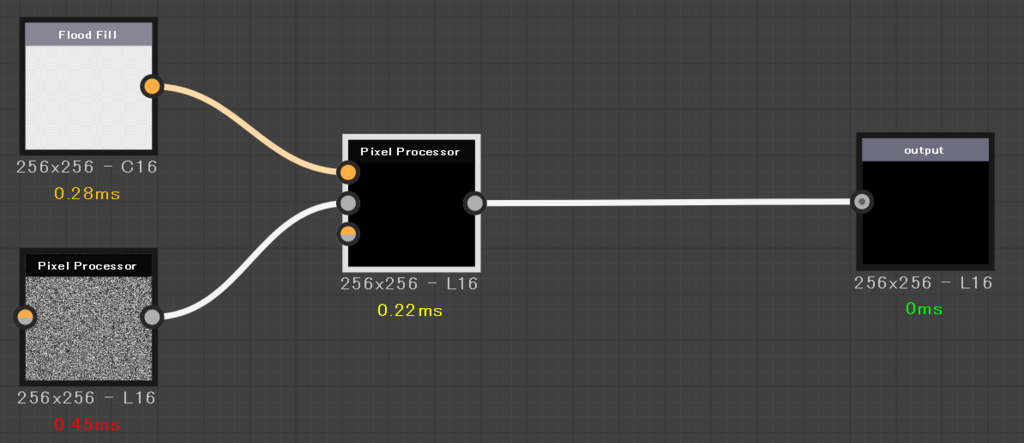The width and height of the screenshot is (1024, 443).
Task: Click the half-orange bottom input of center Pixel Processor
Action: point(349,233)
